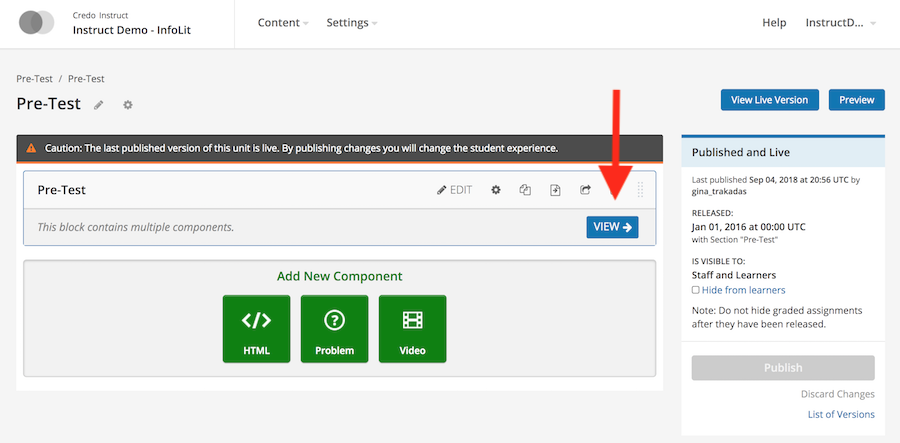Viewport: 900px width, 443px height.
Task: Click the VIEW button
Action: 612,227
